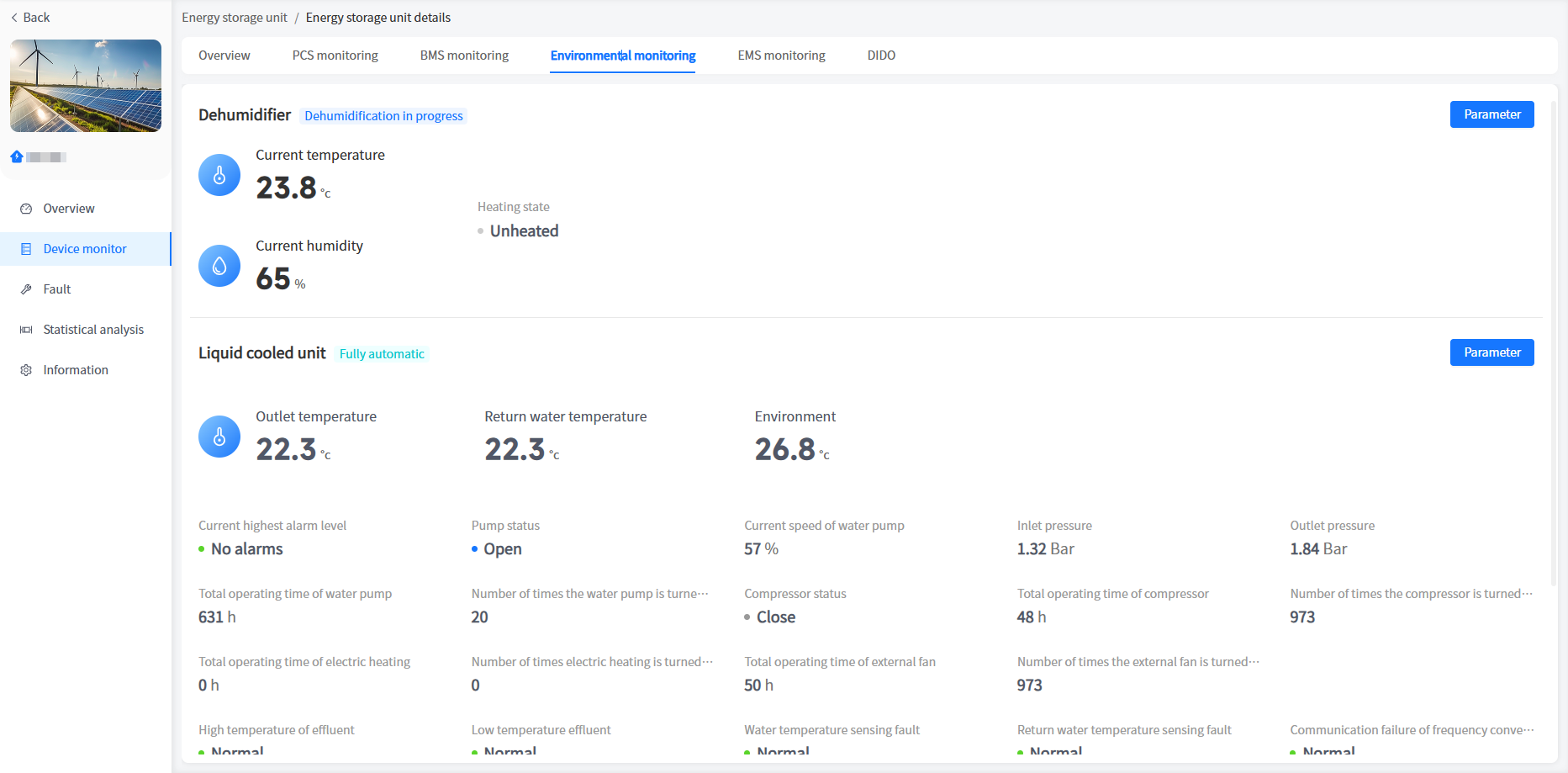Click the Back arrow icon
The width and height of the screenshot is (1568, 773).
pos(14,18)
